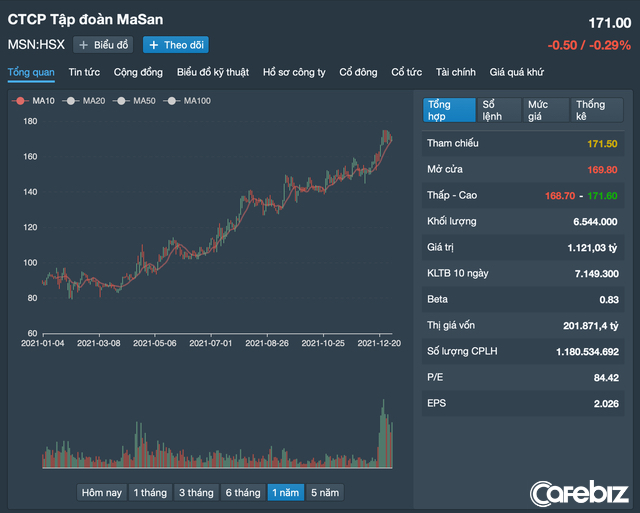This screenshot has width=640, height=513.
Task: Select the Tổng hợp panel tab
Action: 449,110
